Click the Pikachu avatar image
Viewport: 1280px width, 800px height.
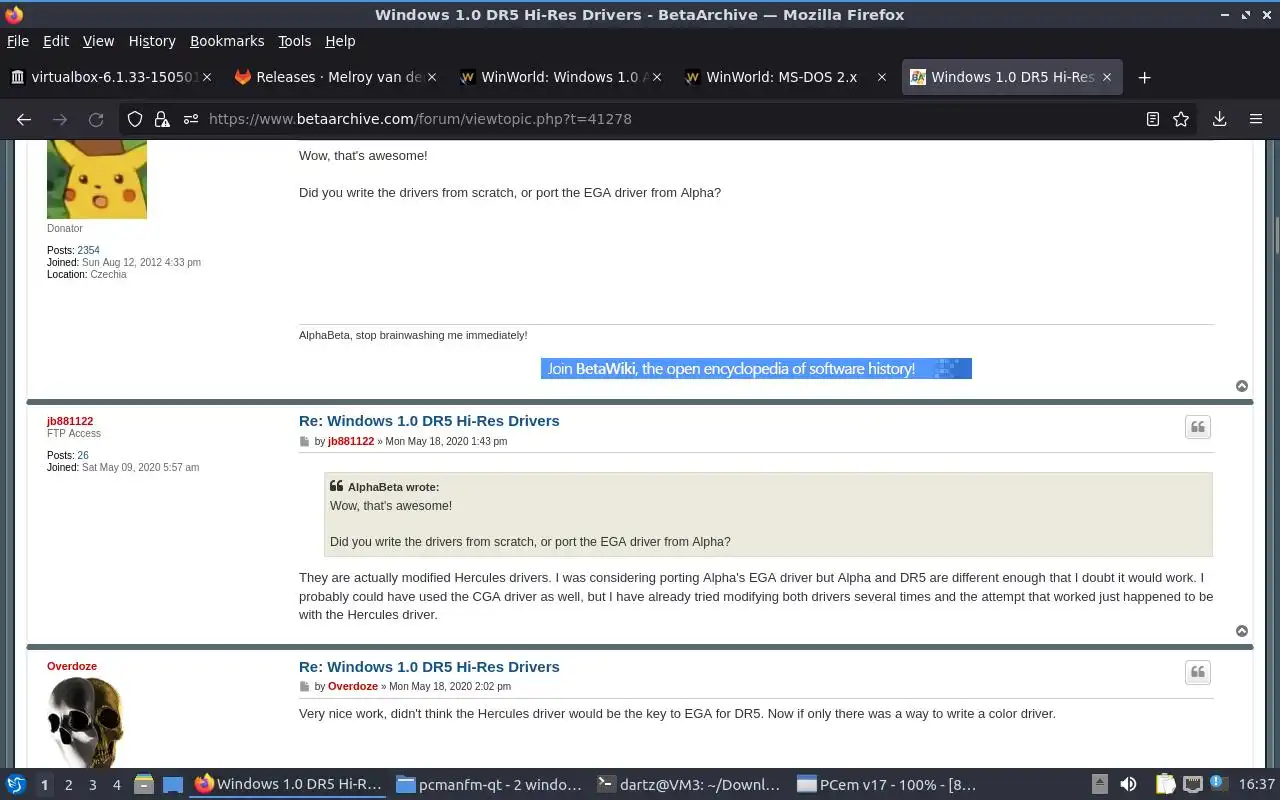97,180
